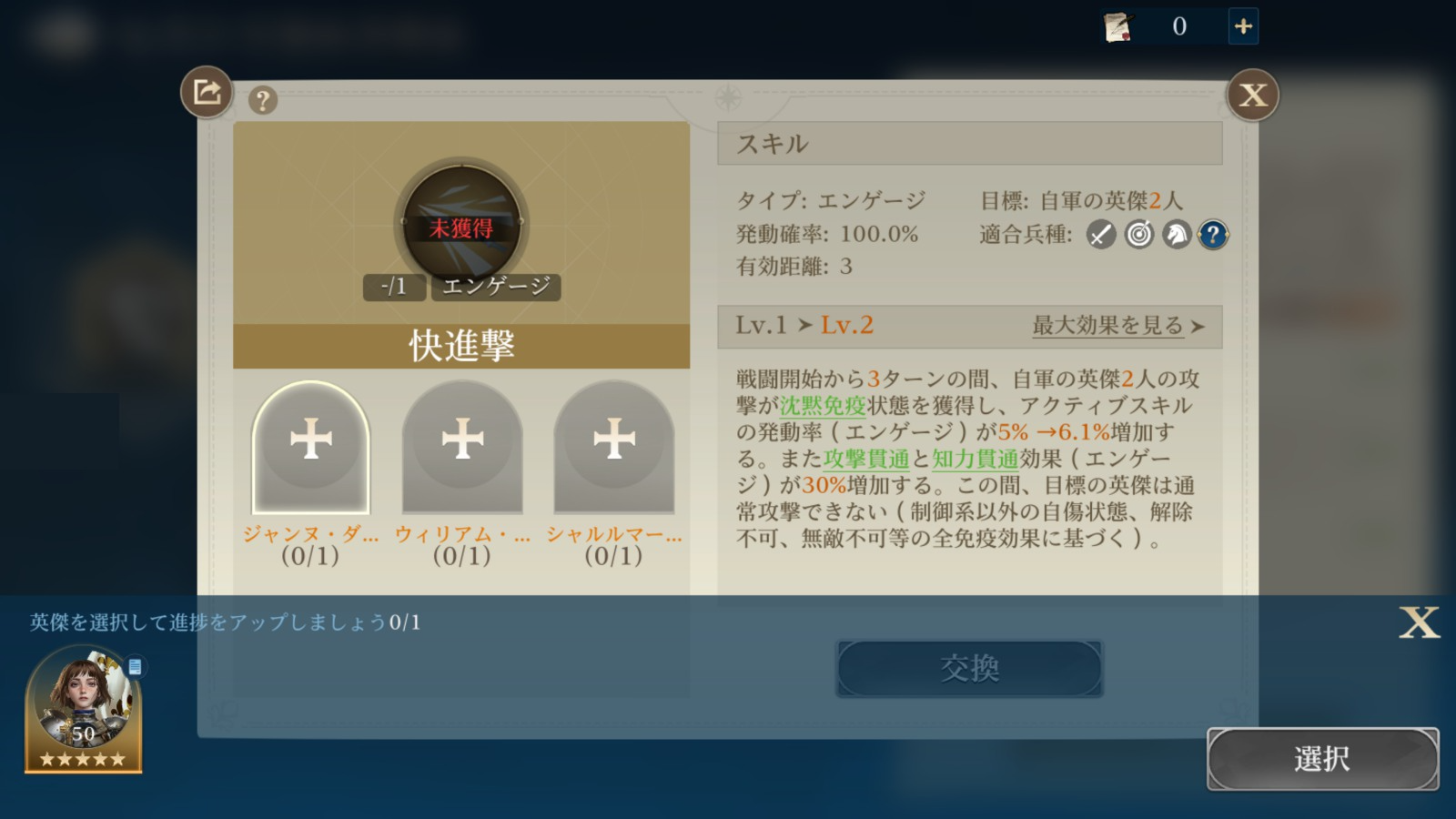Select the ウィリアム hero slot
This screenshot has height=819, width=1456.
click(462, 448)
